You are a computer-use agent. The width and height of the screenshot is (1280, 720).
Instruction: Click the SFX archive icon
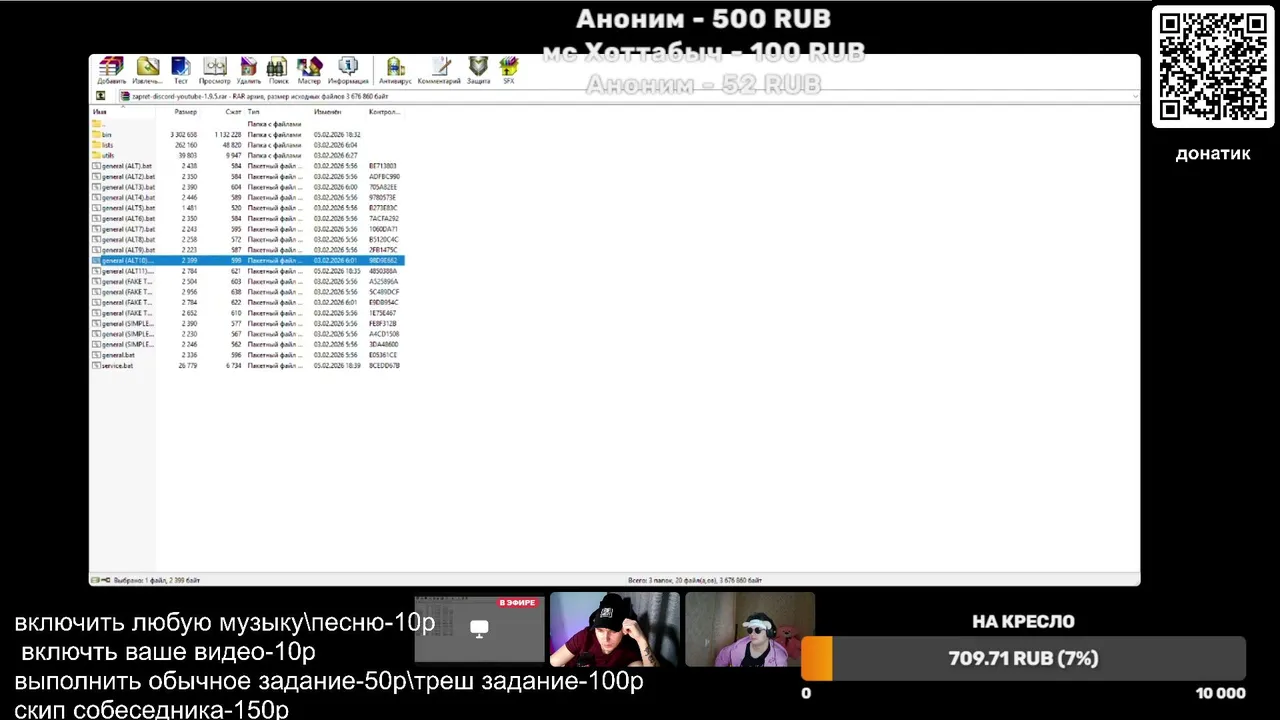point(509,68)
